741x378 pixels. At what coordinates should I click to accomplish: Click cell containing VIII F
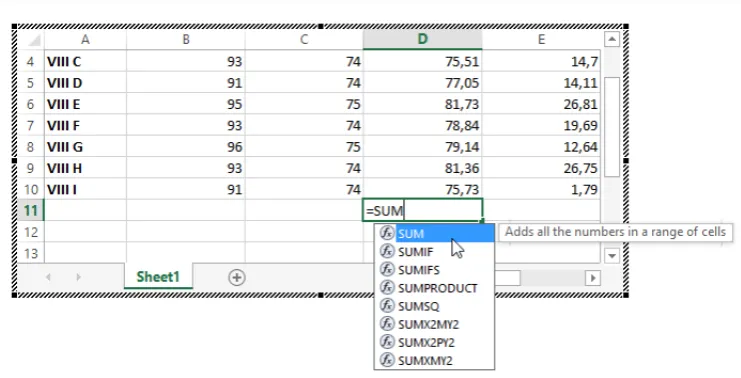pyautogui.click(x=85, y=125)
